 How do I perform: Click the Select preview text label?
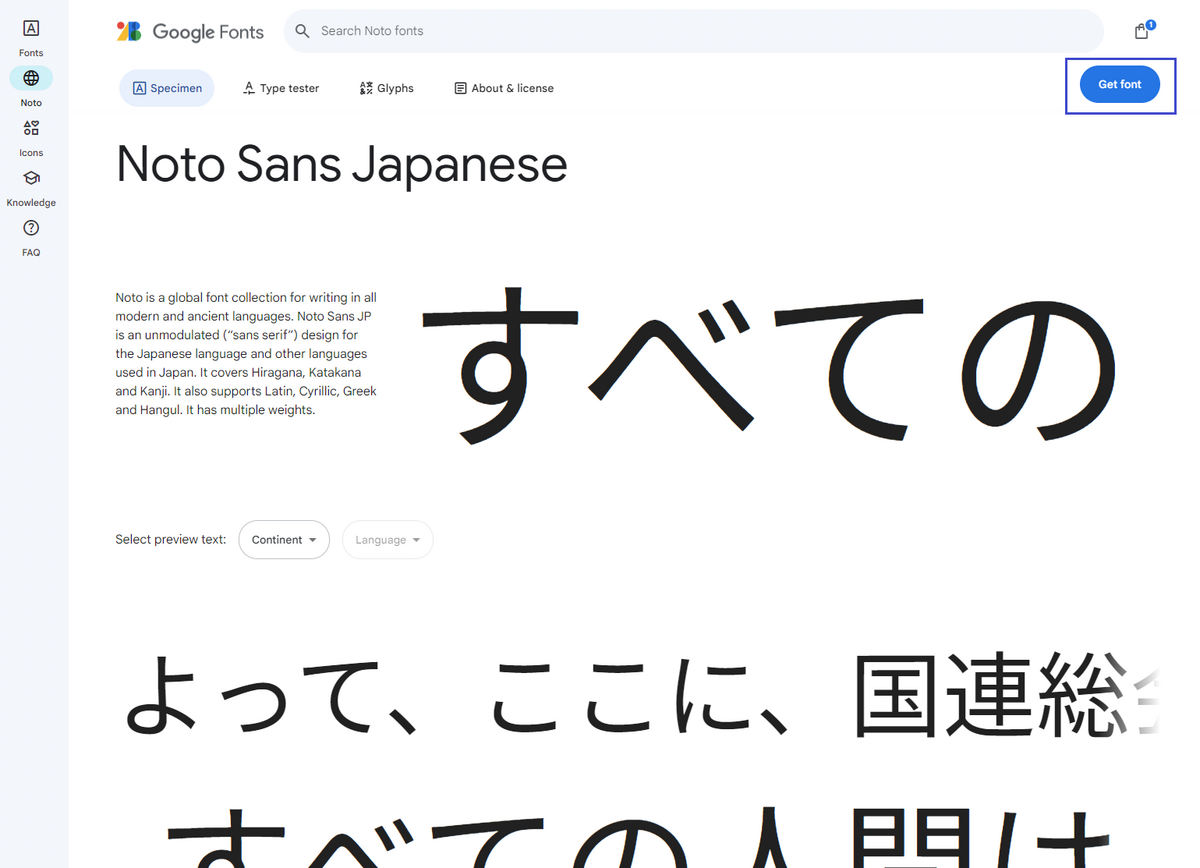[x=171, y=540]
